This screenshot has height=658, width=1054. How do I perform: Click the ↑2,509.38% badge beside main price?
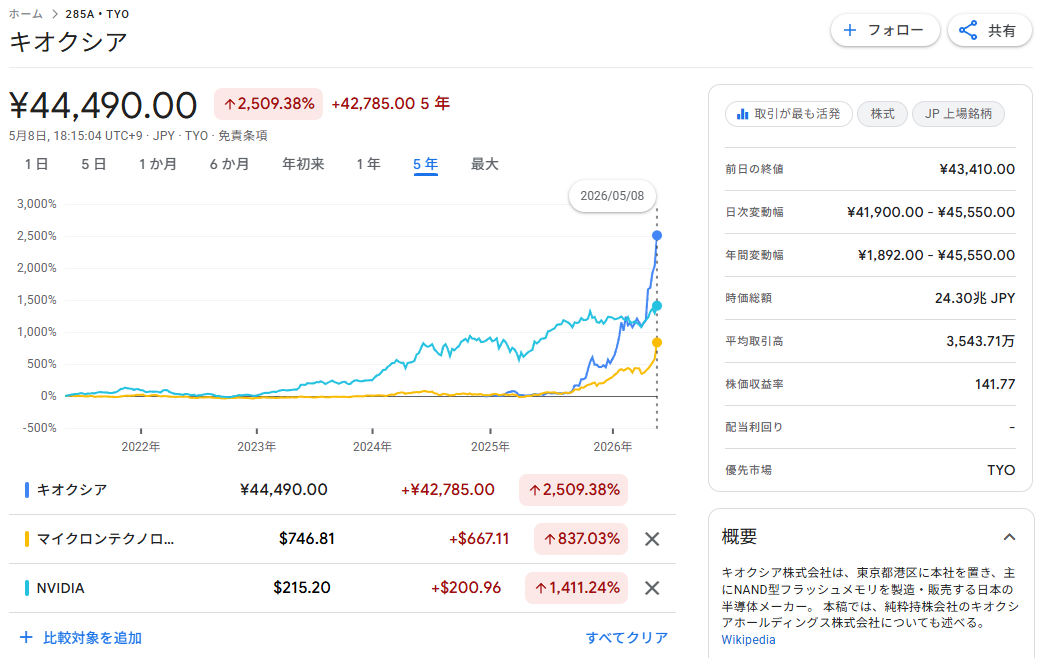[x=268, y=104]
